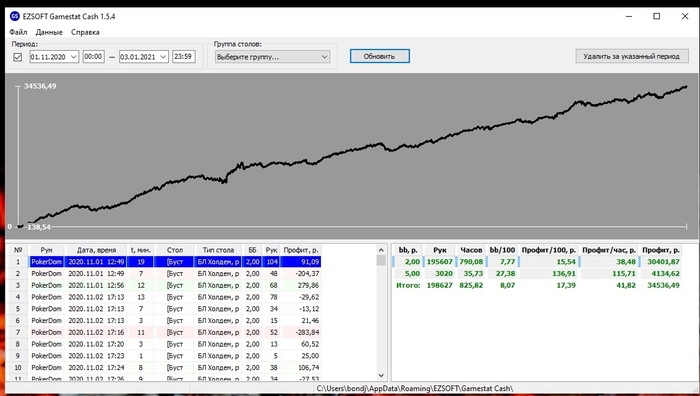Select session row 4 with profit -29,62
The height and width of the screenshot is (396, 700).
click(164, 297)
